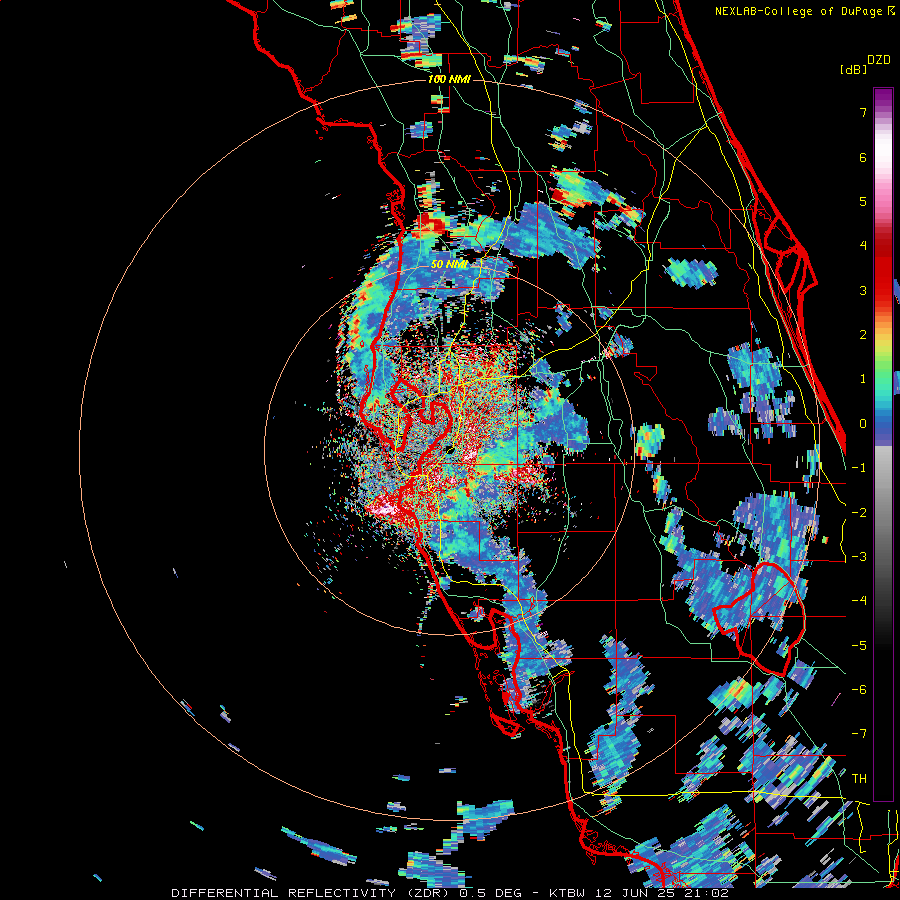Viewport: 900px width, 900px height.
Task: Click the 50 NMI range ring label
Action: click(449, 265)
